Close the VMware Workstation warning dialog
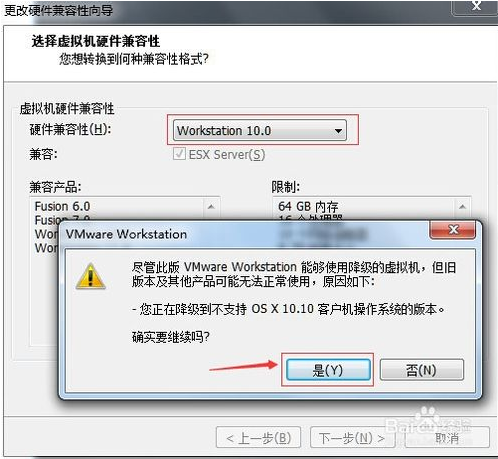This screenshot has width=498, height=459. click(x=453, y=230)
